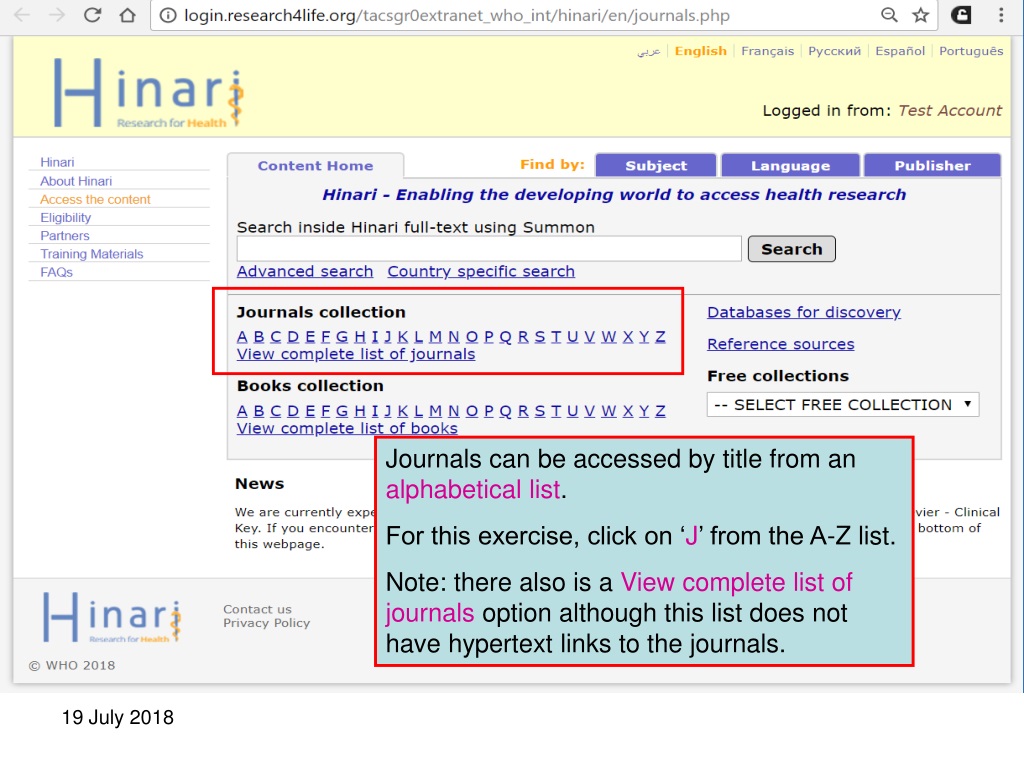Switch language to Español
Screen dimensions: 1024x768
click(x=900, y=51)
